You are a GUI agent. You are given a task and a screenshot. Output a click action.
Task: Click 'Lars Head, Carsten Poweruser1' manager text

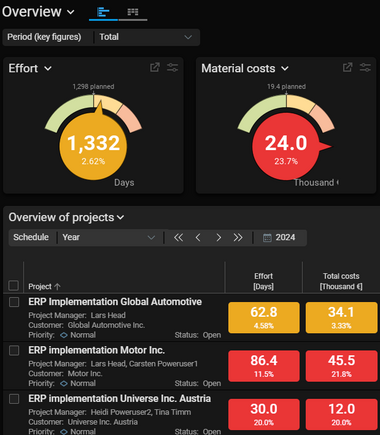coord(144,364)
